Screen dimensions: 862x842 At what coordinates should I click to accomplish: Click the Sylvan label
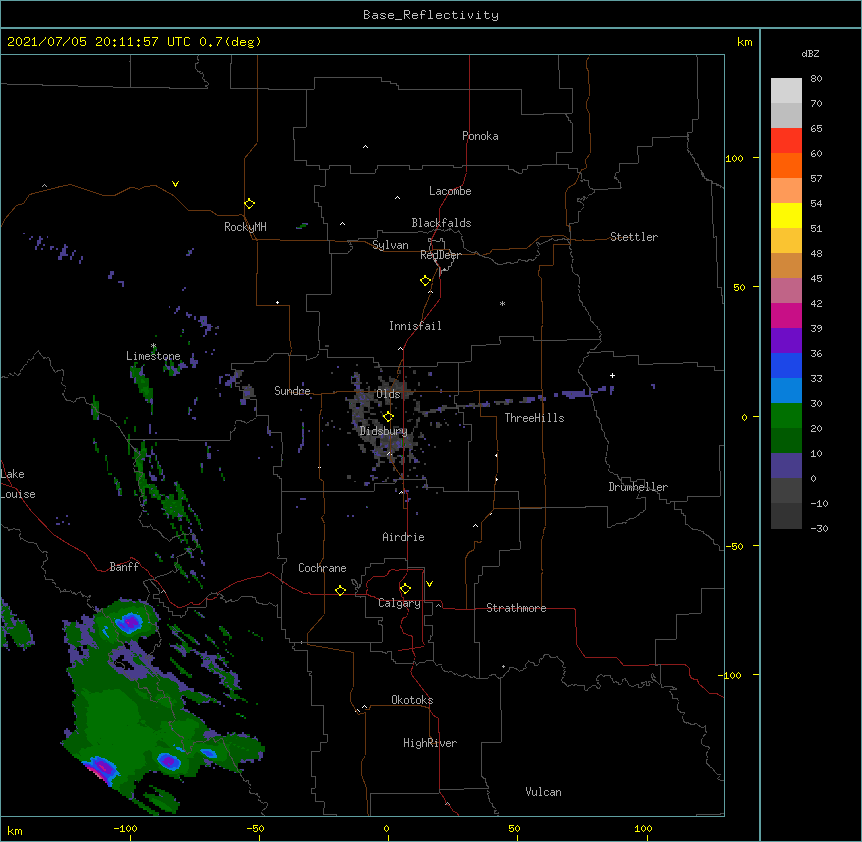pyautogui.click(x=390, y=245)
